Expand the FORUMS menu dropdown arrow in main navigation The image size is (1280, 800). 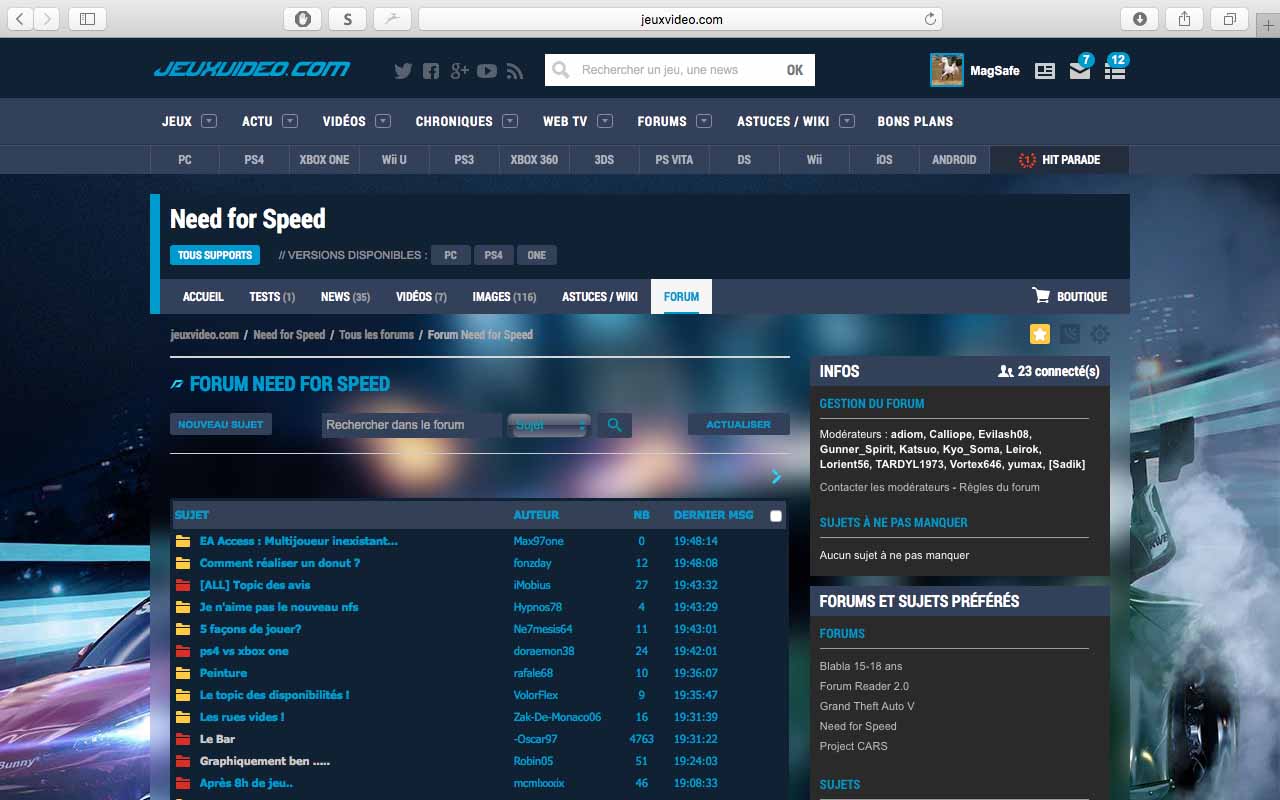click(x=704, y=121)
